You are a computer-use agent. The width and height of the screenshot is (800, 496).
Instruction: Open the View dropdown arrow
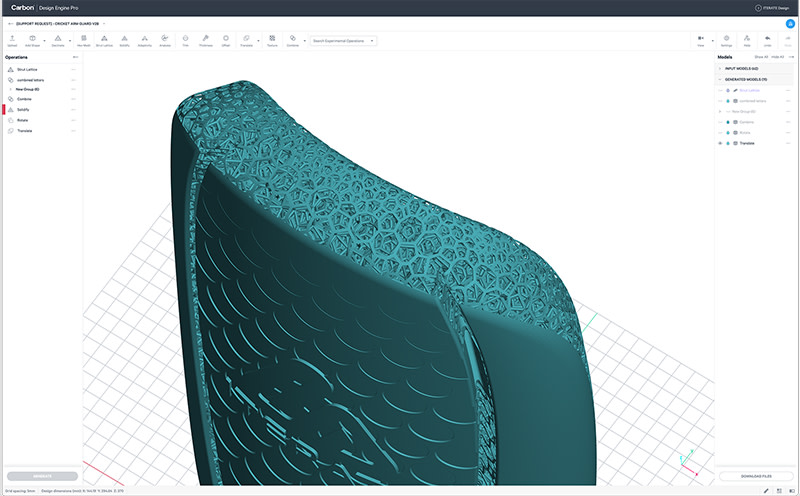click(x=712, y=41)
